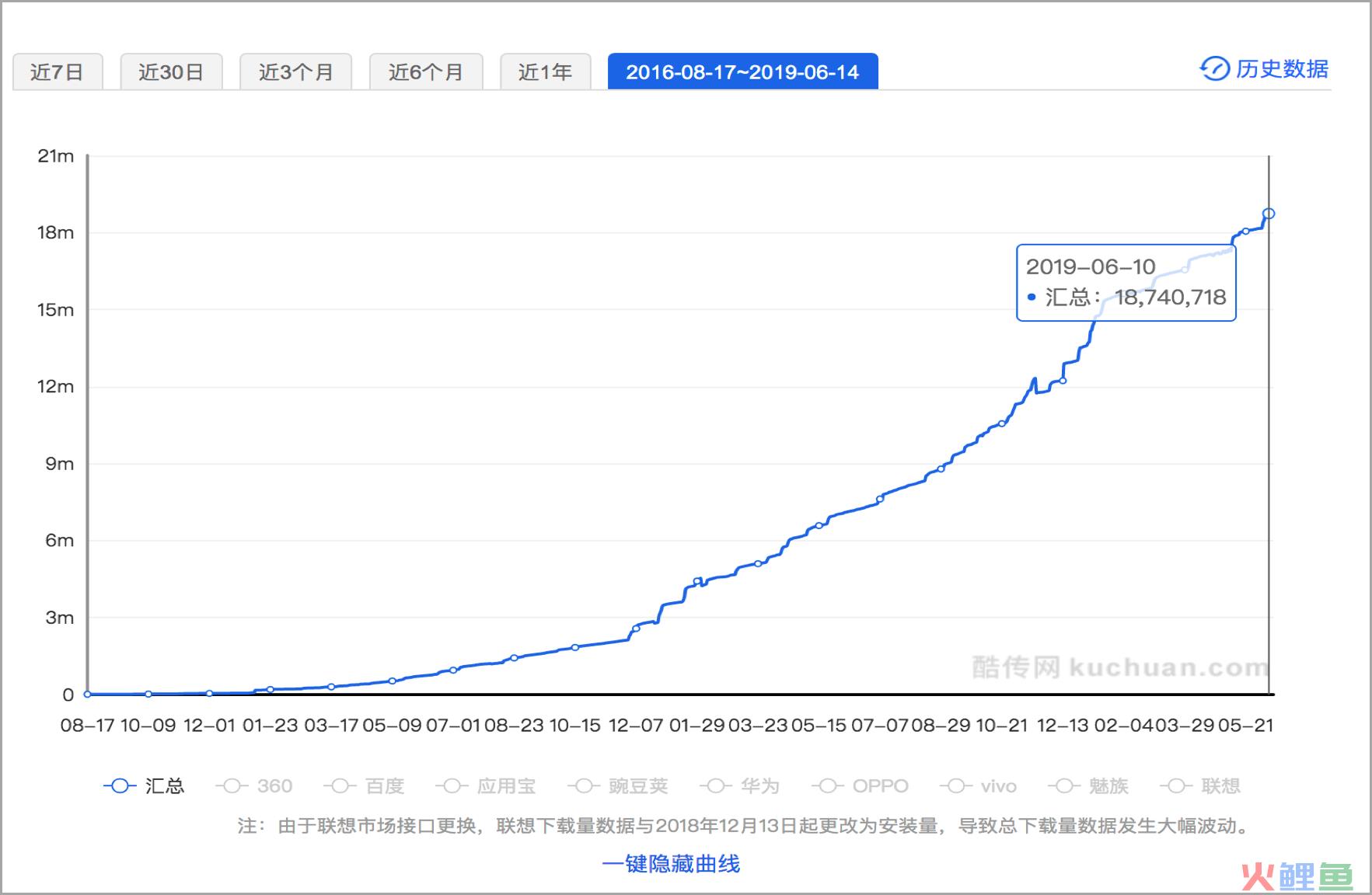Choose the 近6个月 tab

(426, 72)
